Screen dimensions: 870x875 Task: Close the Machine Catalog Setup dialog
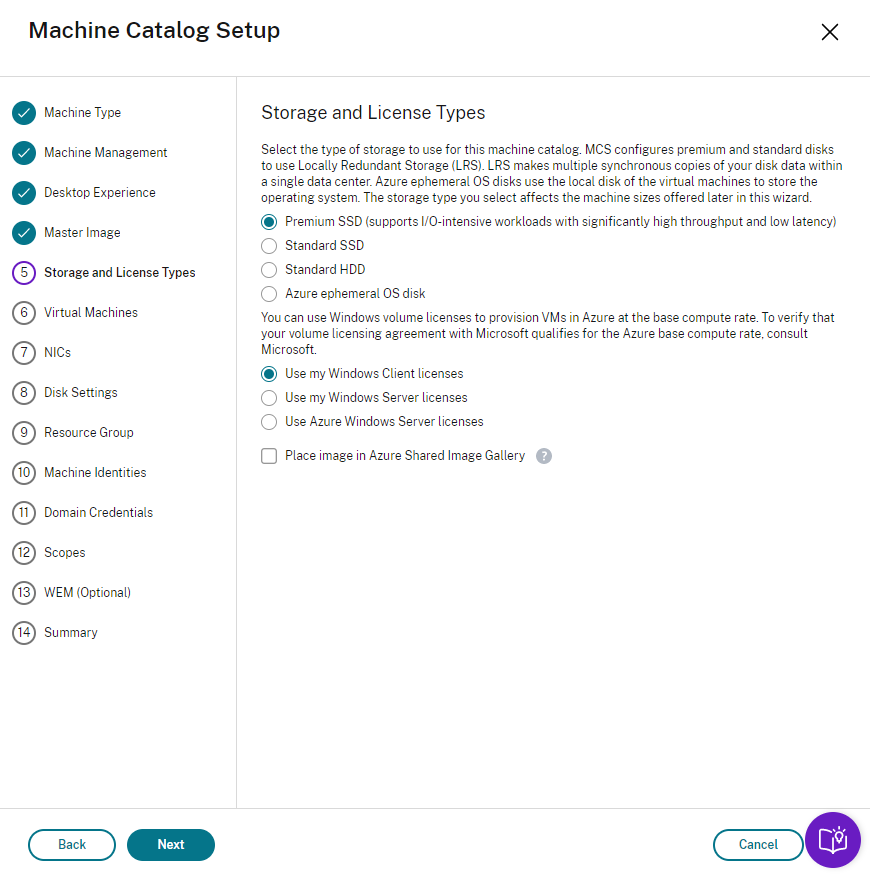[830, 32]
